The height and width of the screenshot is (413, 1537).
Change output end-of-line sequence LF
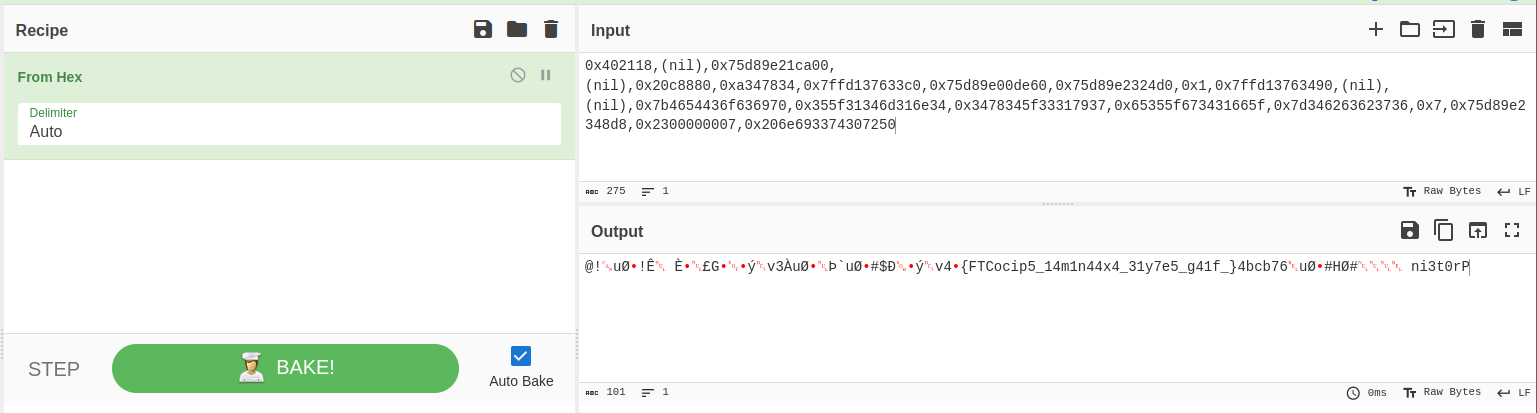coord(1514,392)
